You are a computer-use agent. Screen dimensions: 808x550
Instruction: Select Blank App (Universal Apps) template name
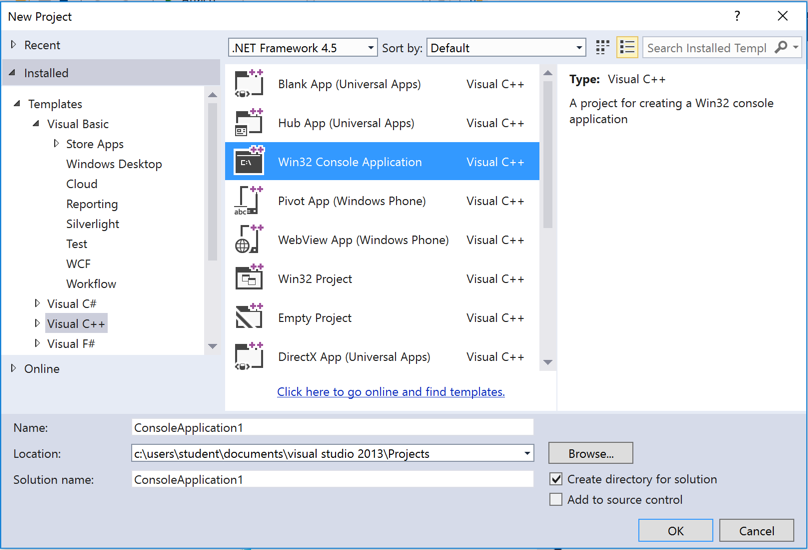[349, 84]
